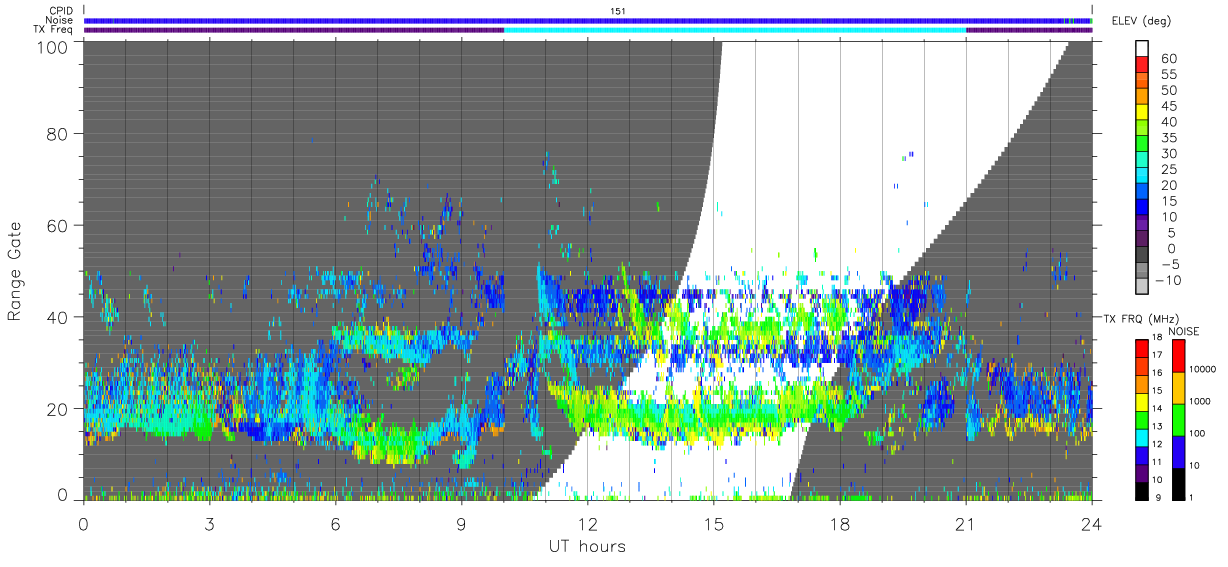Click the 10000 label on NOISE scale
Image resolution: width=1228 pixels, height=567 pixels.
(1204, 369)
